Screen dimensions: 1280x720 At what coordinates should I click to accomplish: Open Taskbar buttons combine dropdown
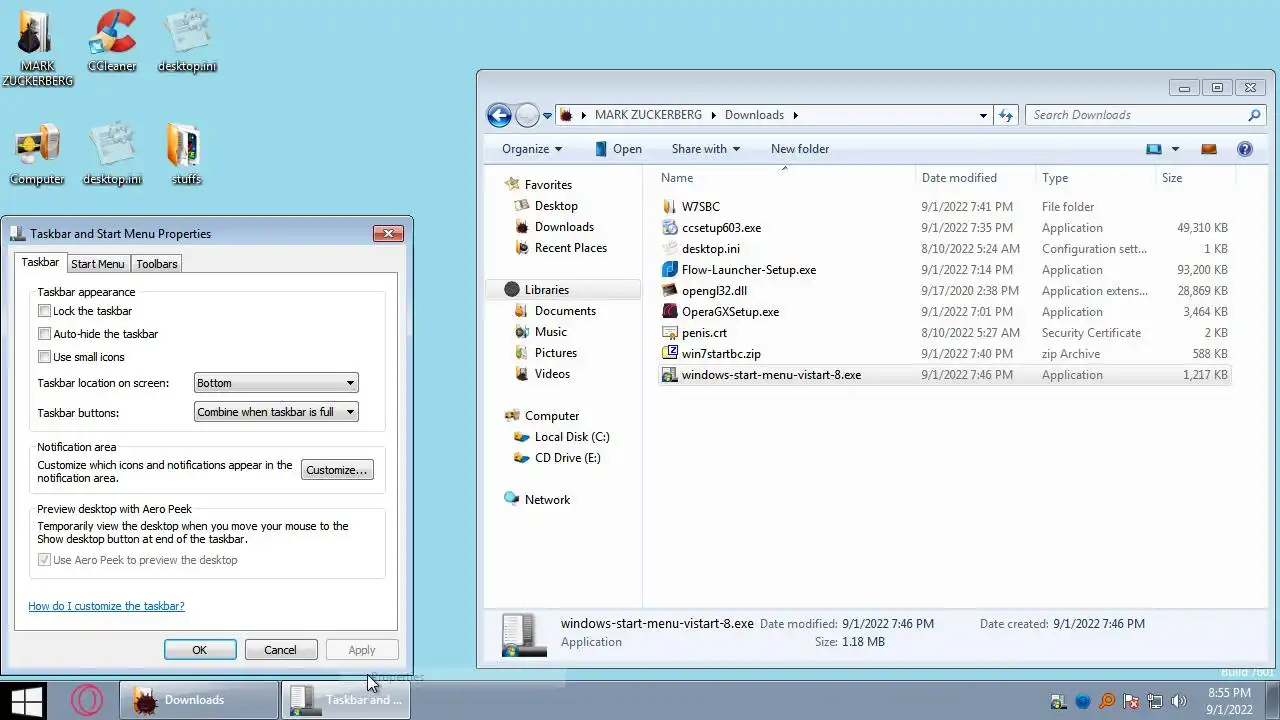tap(275, 412)
